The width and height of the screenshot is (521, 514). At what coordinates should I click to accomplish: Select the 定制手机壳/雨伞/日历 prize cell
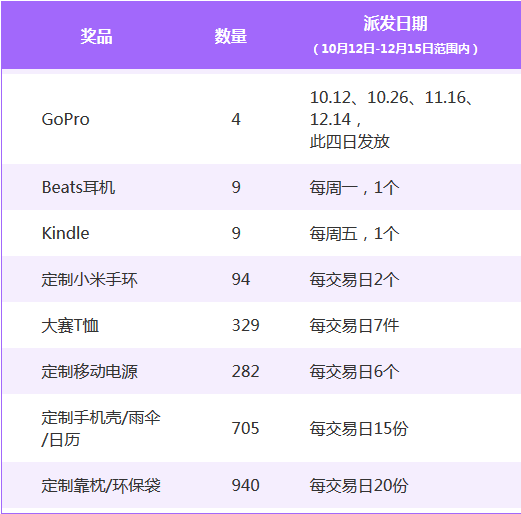[x=101, y=428]
